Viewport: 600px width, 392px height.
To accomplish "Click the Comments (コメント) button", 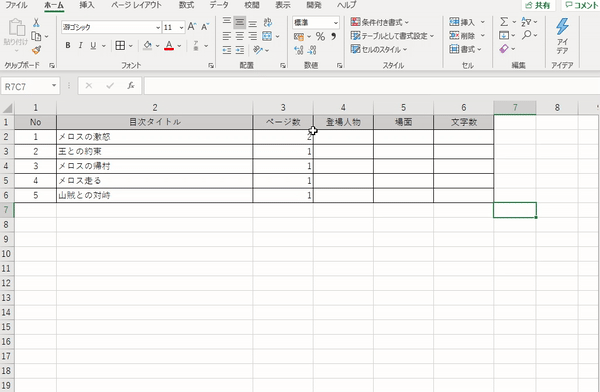I will pyautogui.click(x=581, y=5).
